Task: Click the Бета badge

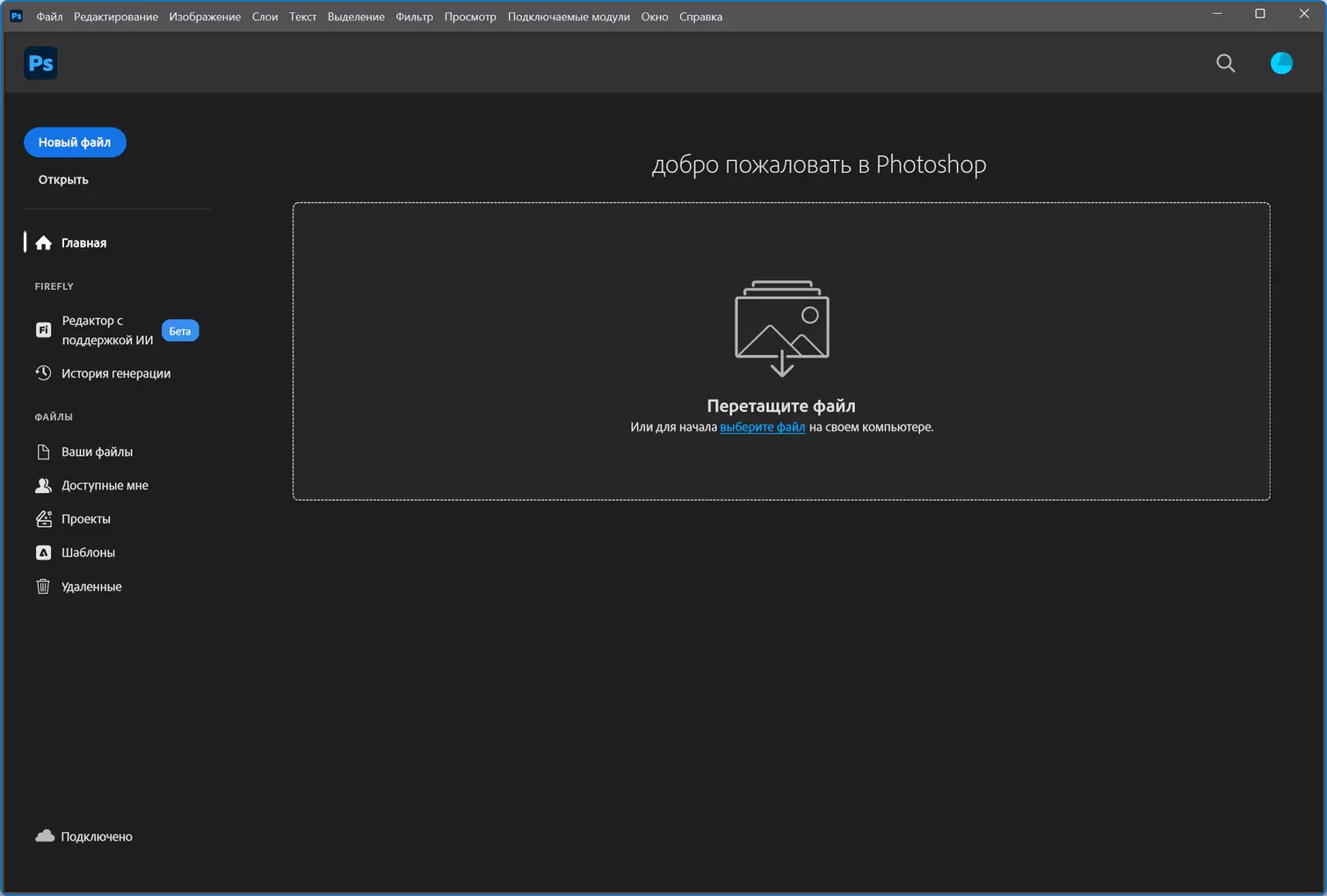Action: point(180,331)
